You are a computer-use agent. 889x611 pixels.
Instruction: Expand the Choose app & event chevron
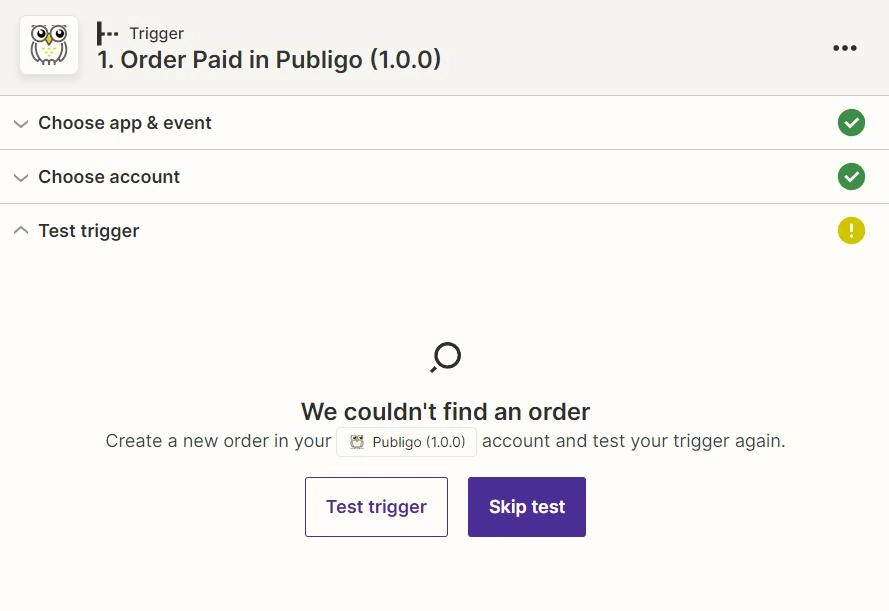[x=21, y=124]
